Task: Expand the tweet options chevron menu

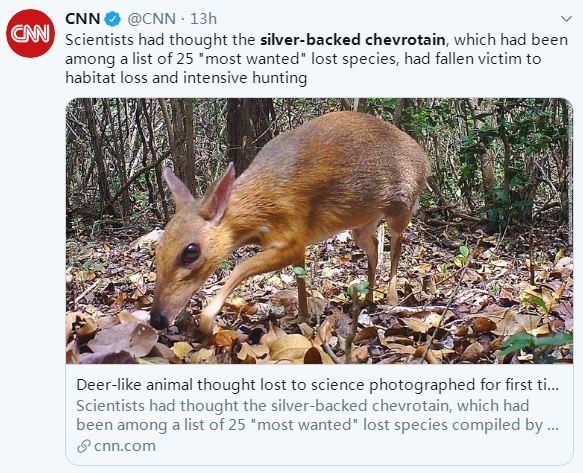Action: [566, 19]
